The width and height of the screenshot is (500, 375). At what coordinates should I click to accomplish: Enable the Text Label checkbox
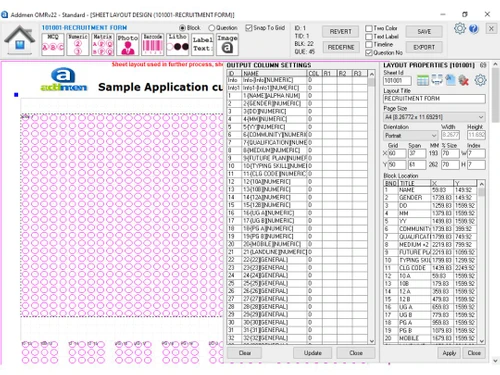[x=369, y=36]
